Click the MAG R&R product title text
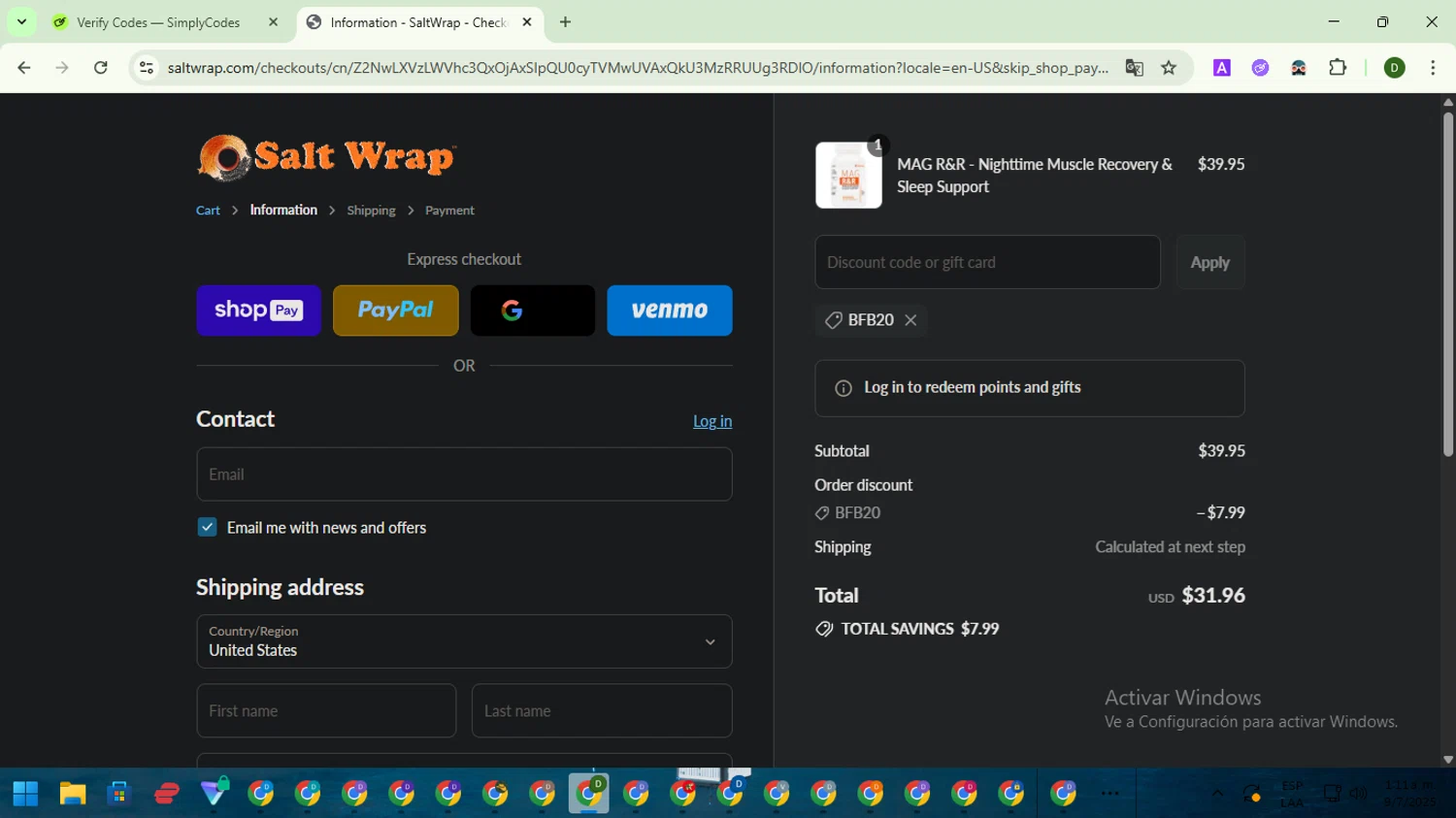Viewport: 1456px width, 818px height. coord(1035,176)
